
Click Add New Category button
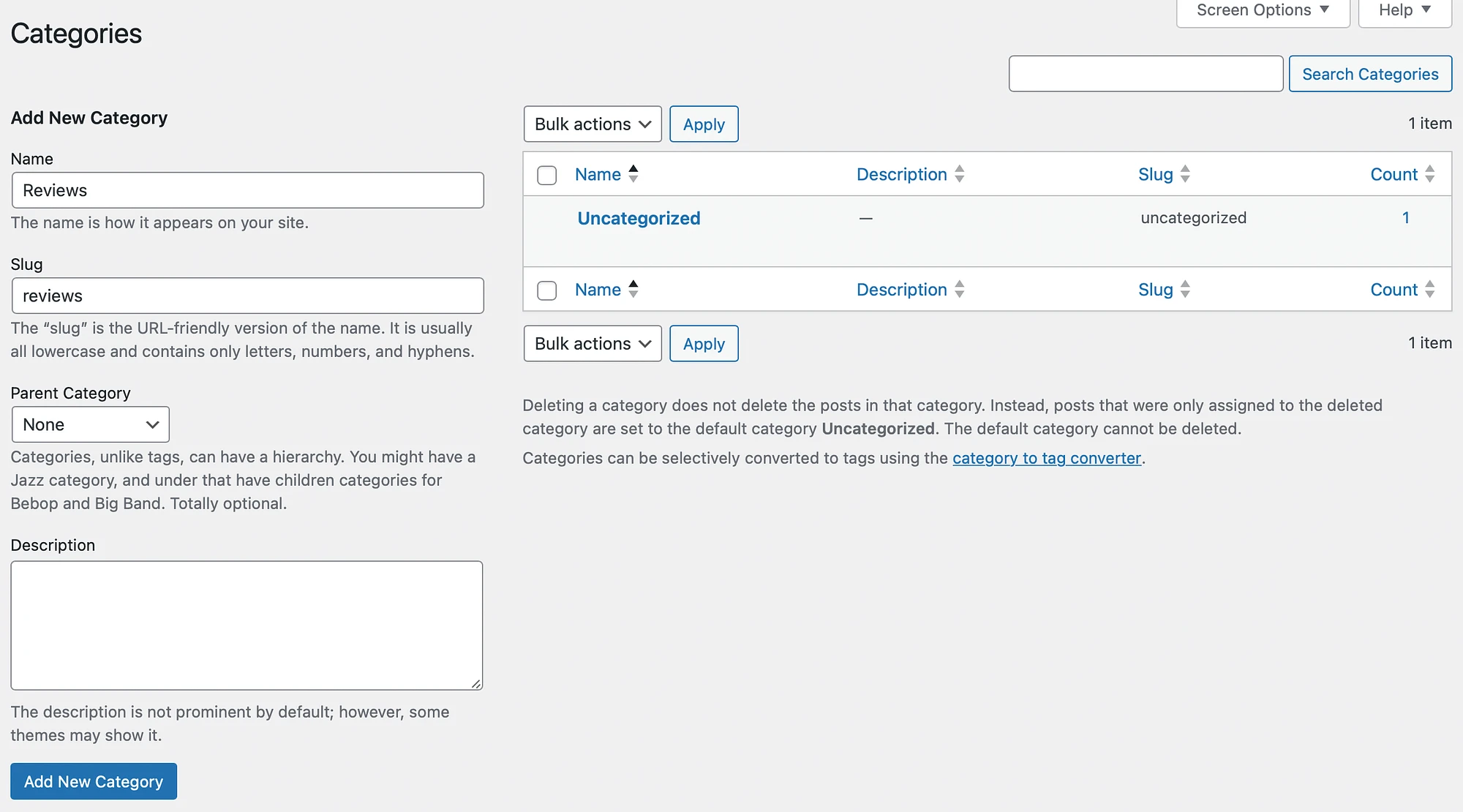(x=93, y=781)
